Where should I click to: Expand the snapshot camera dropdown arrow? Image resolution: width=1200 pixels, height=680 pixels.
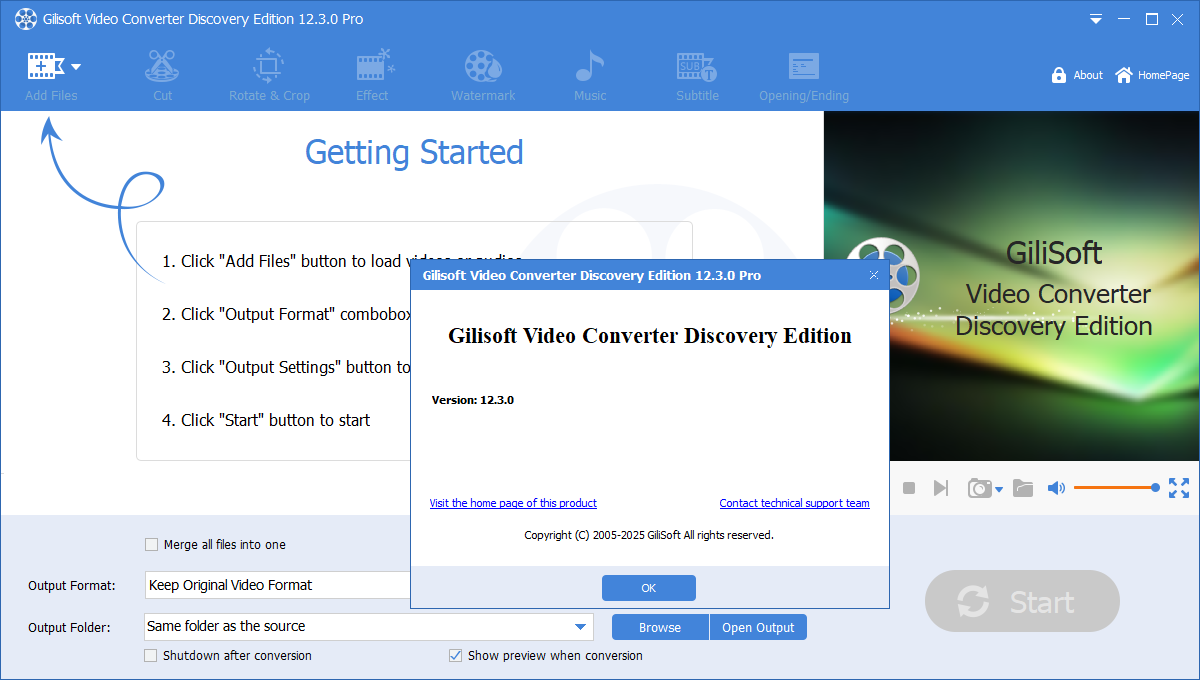pos(999,490)
